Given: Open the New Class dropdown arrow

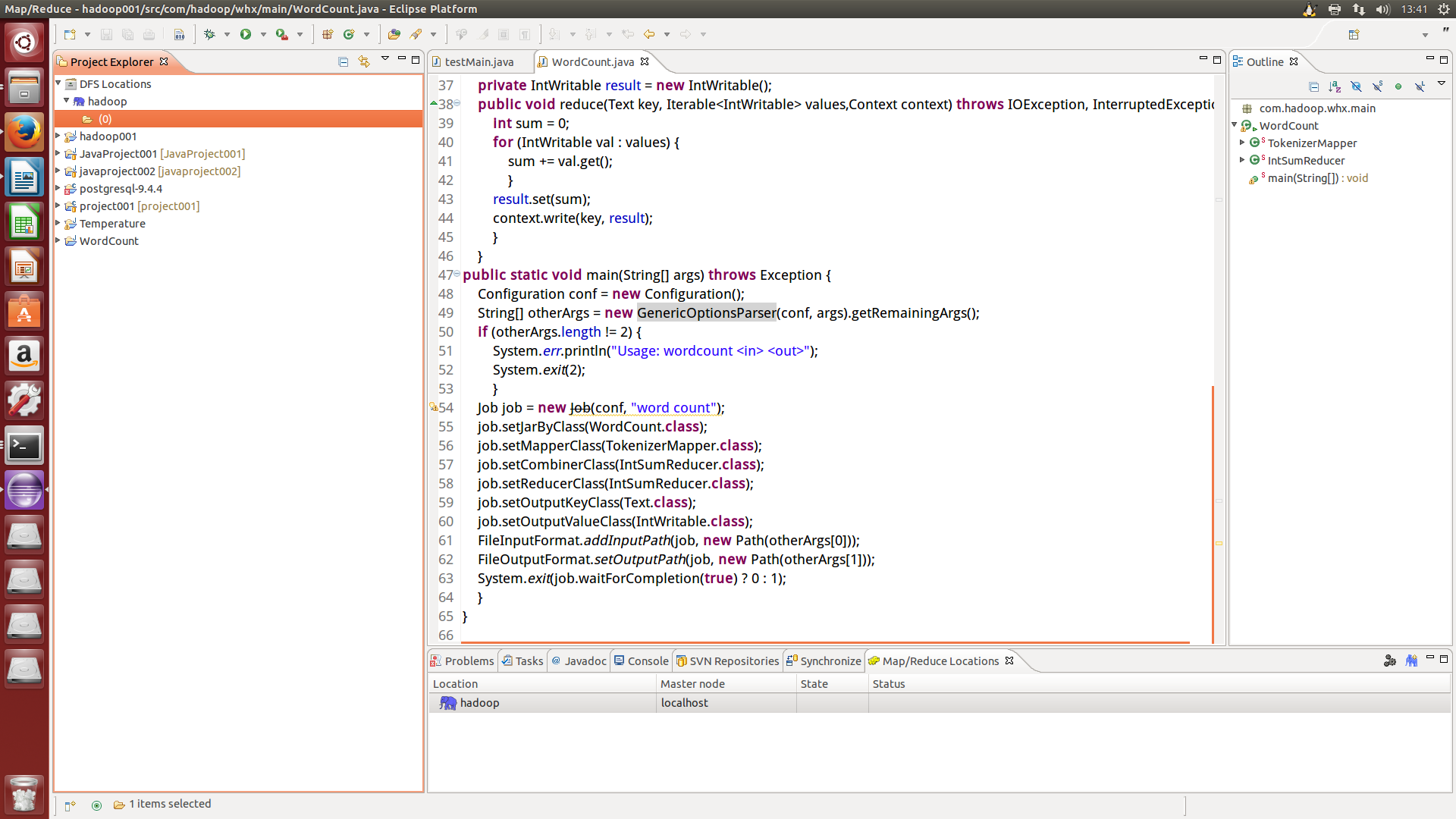Looking at the screenshot, I should [366, 34].
